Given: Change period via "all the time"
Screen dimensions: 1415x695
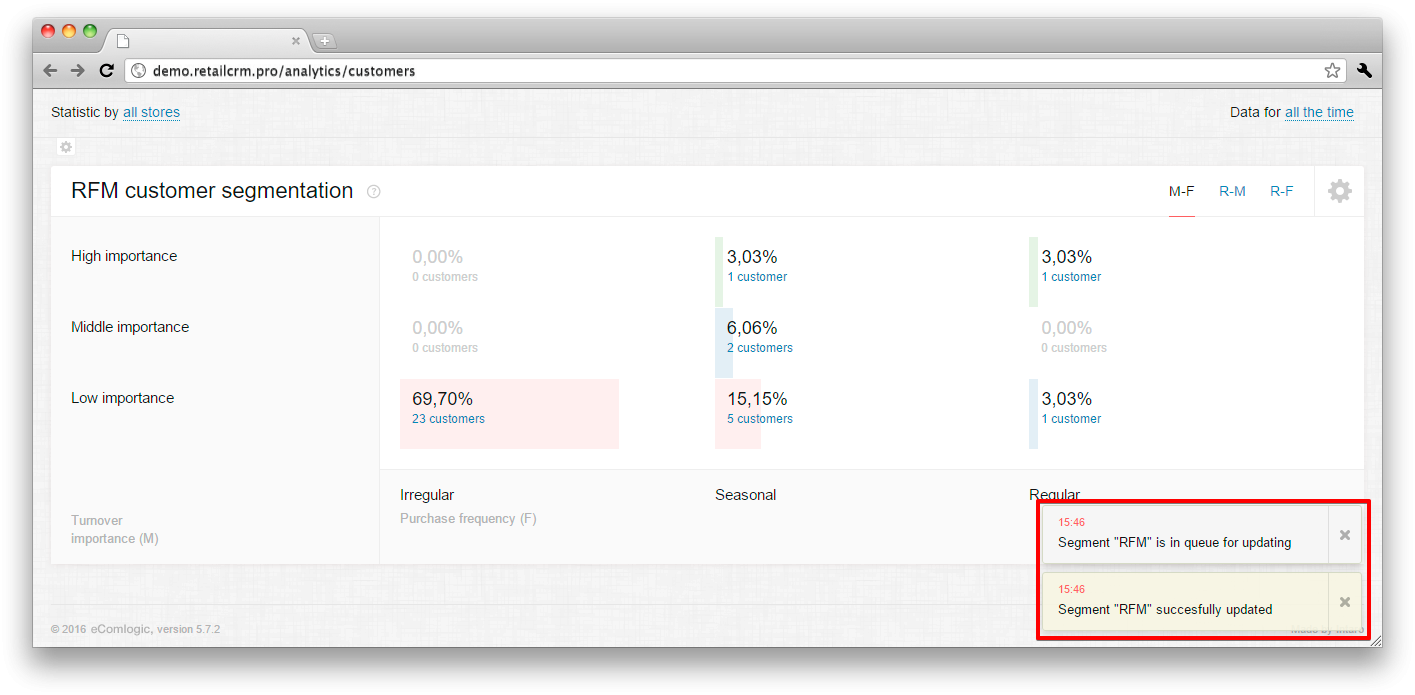Looking at the screenshot, I should [1319, 113].
